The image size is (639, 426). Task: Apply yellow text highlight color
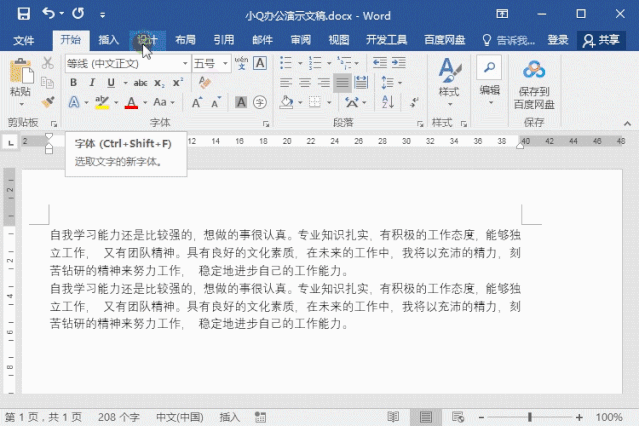102,102
